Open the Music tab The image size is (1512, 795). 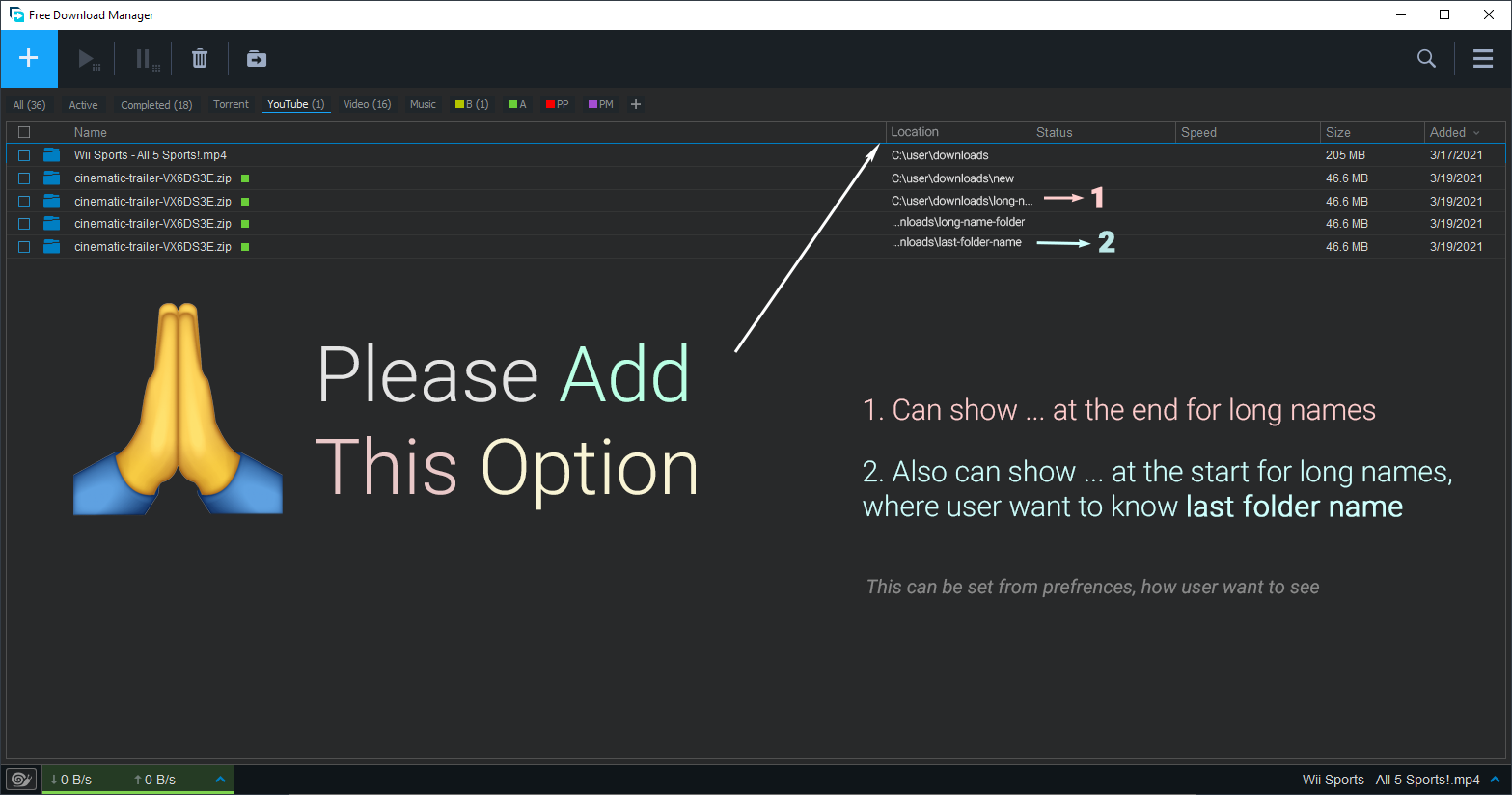[423, 104]
